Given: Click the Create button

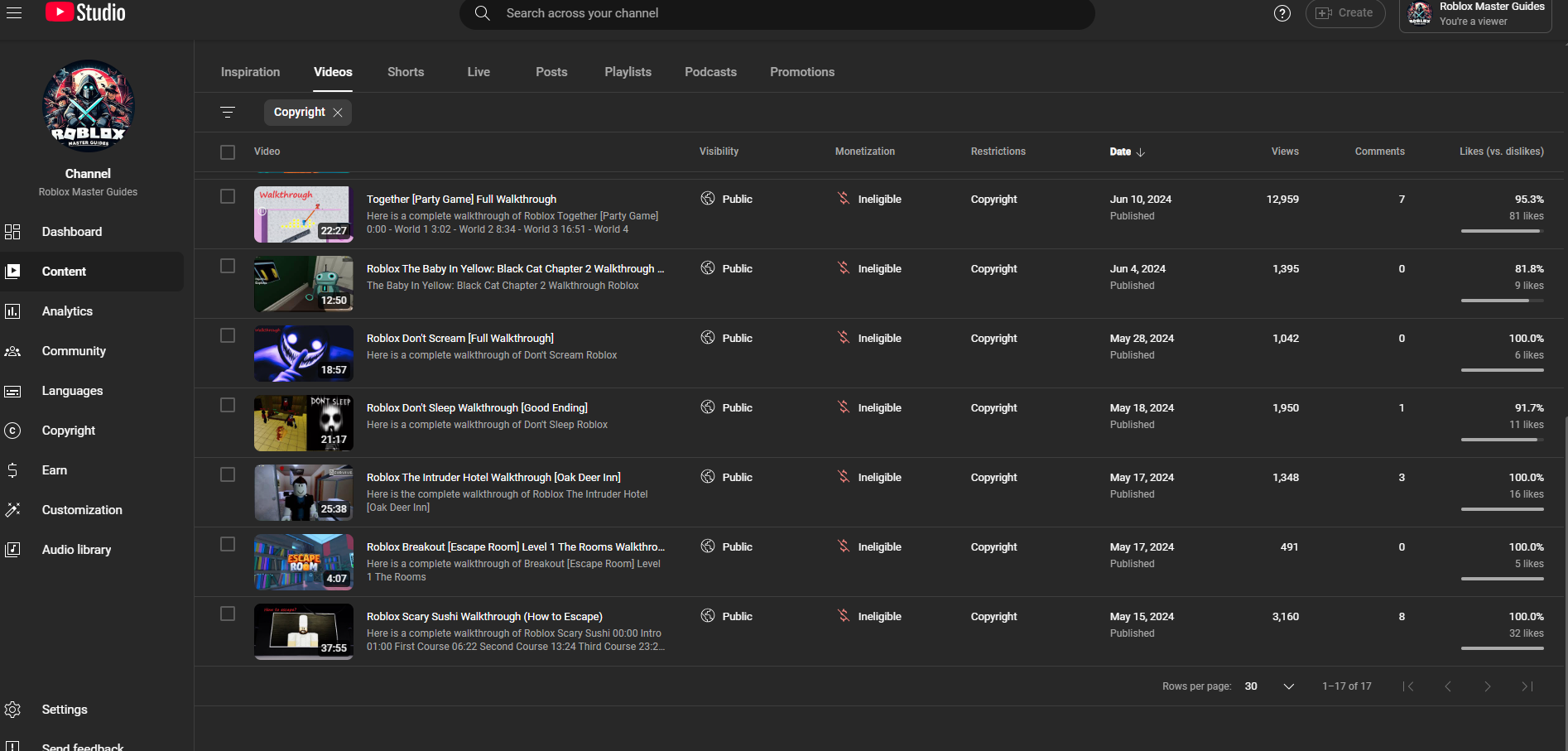Looking at the screenshot, I should tap(1345, 13).
